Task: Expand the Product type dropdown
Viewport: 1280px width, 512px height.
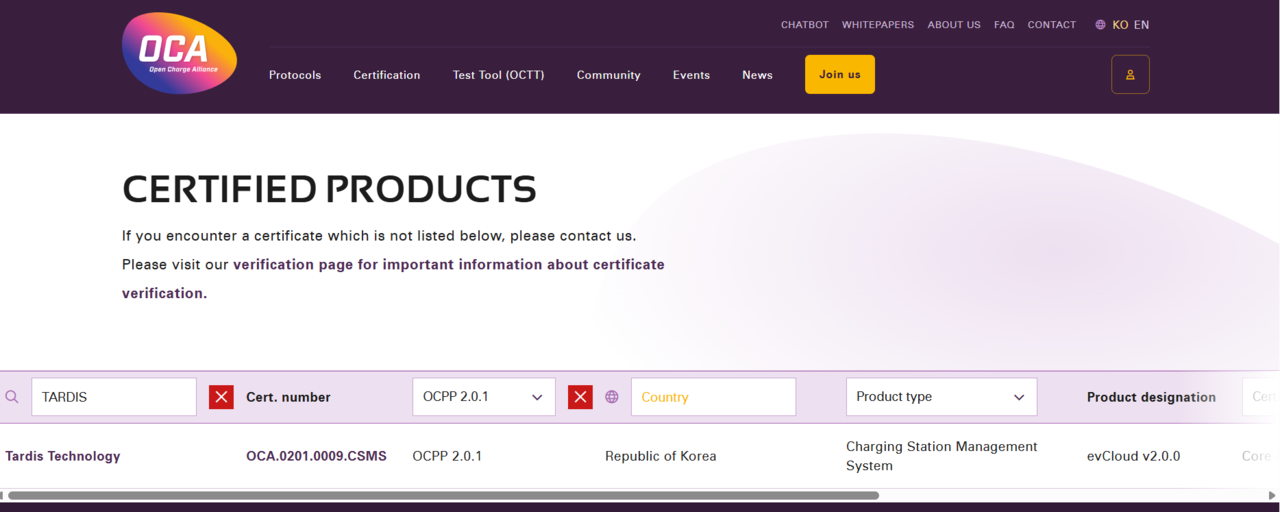Action: (941, 397)
